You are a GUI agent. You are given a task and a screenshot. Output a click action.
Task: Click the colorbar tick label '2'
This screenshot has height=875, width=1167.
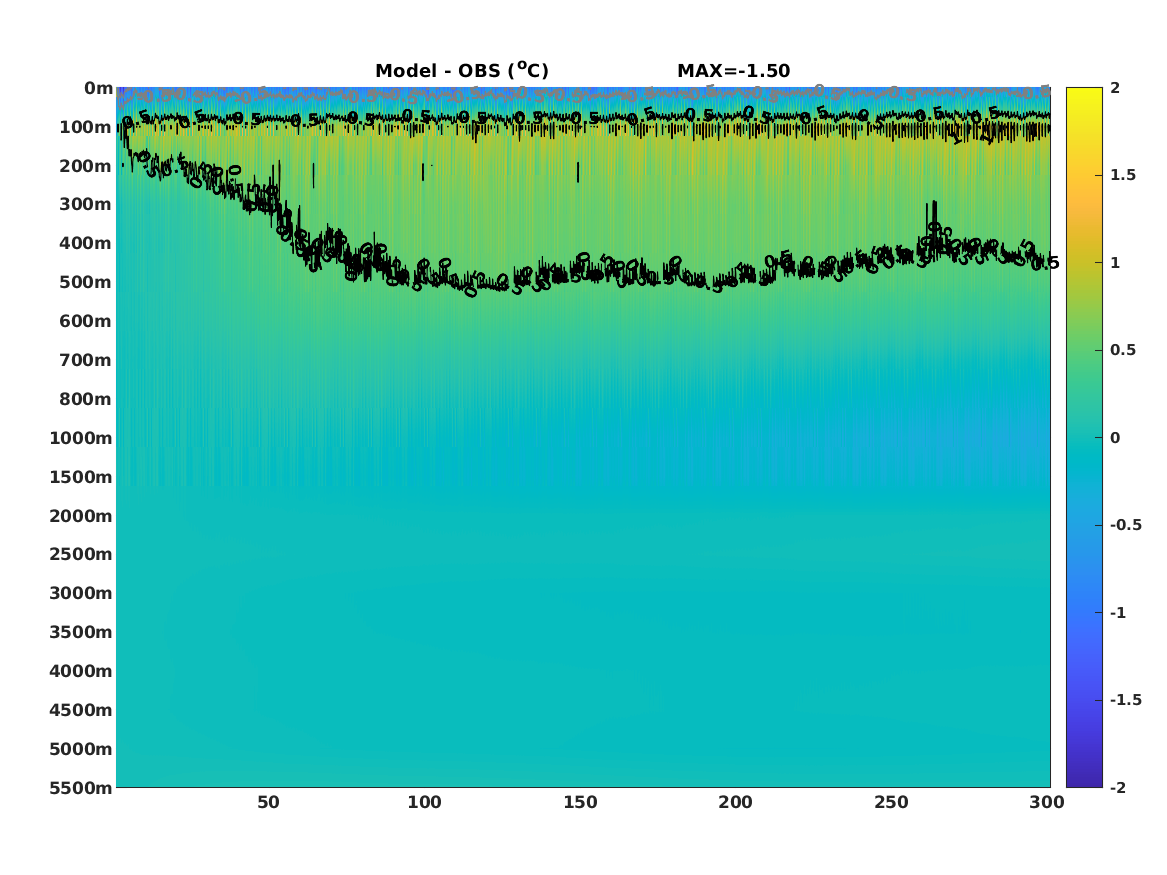pyautogui.click(x=1115, y=88)
